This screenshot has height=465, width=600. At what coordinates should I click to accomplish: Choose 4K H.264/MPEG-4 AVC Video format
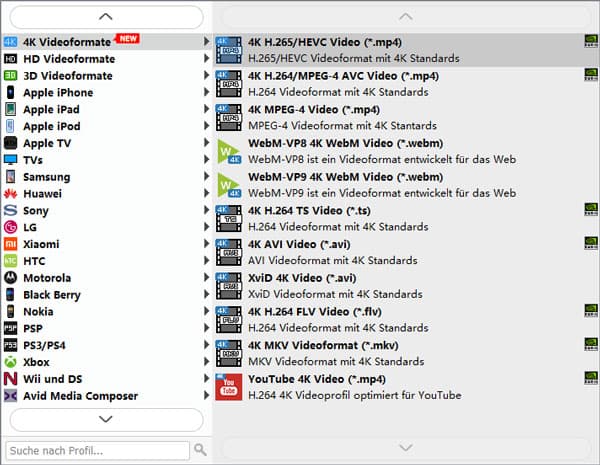point(343,76)
